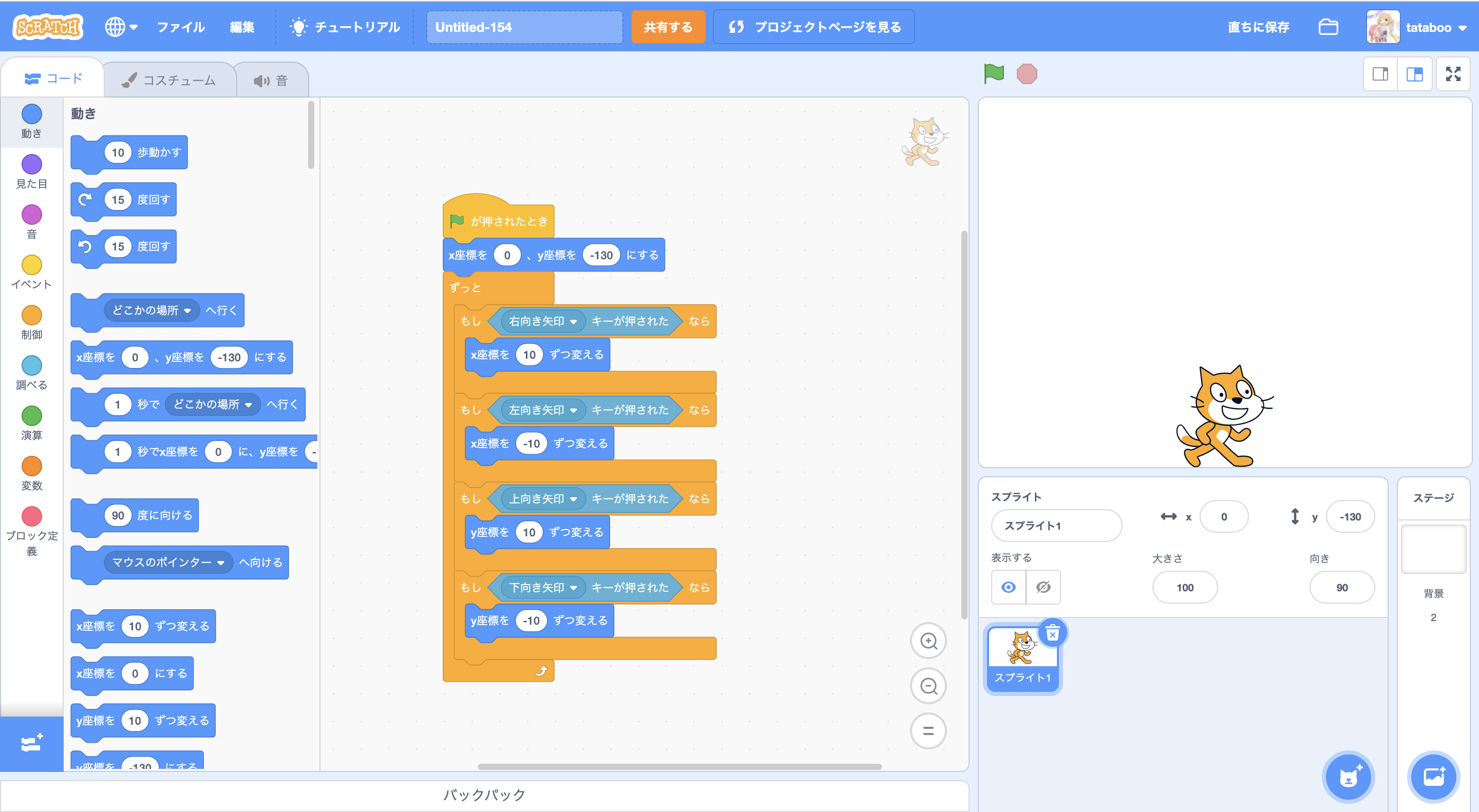
Task: Switch to small stage layout
Action: (x=1380, y=74)
